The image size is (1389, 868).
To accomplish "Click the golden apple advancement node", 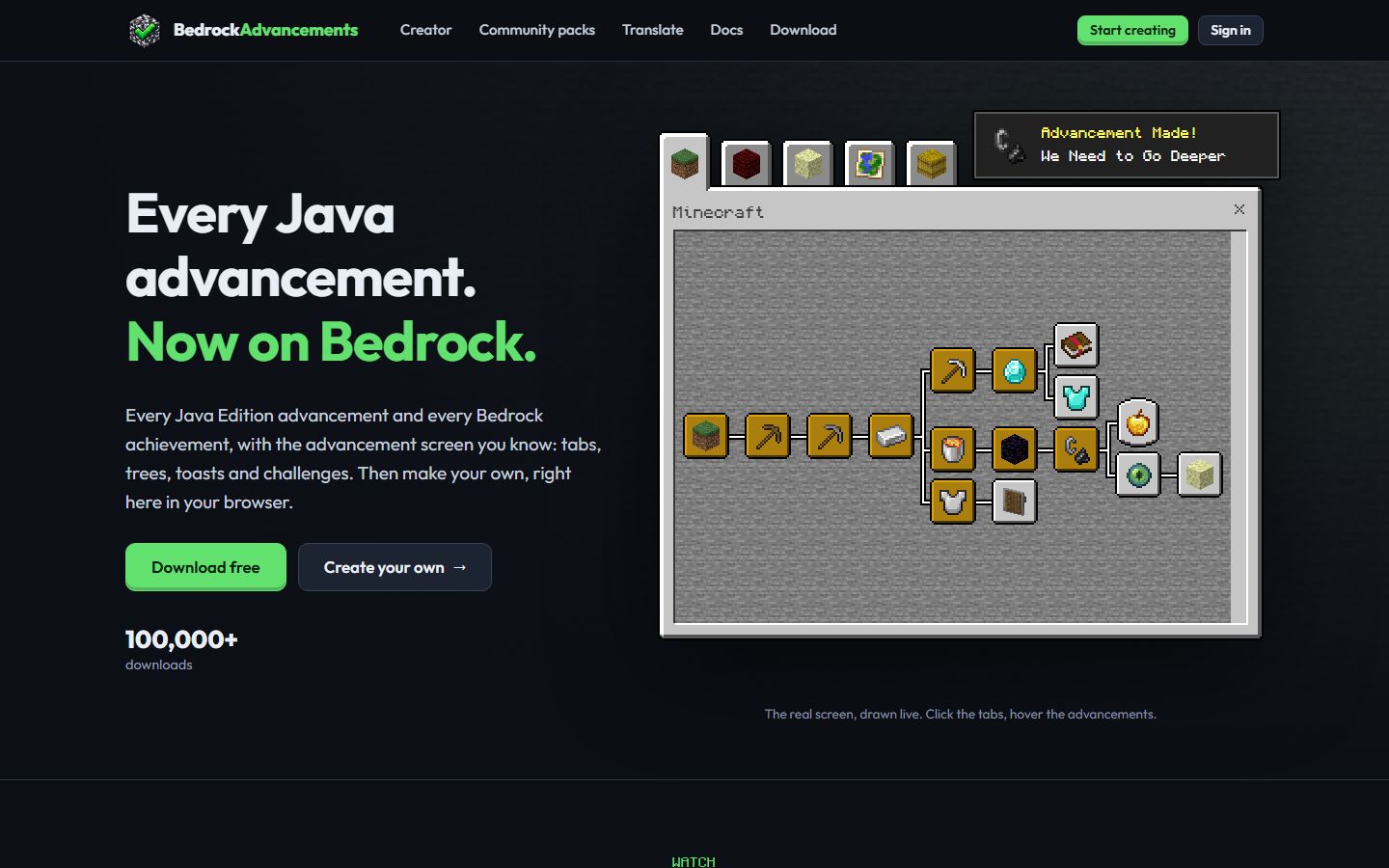I will pyautogui.click(x=1138, y=422).
